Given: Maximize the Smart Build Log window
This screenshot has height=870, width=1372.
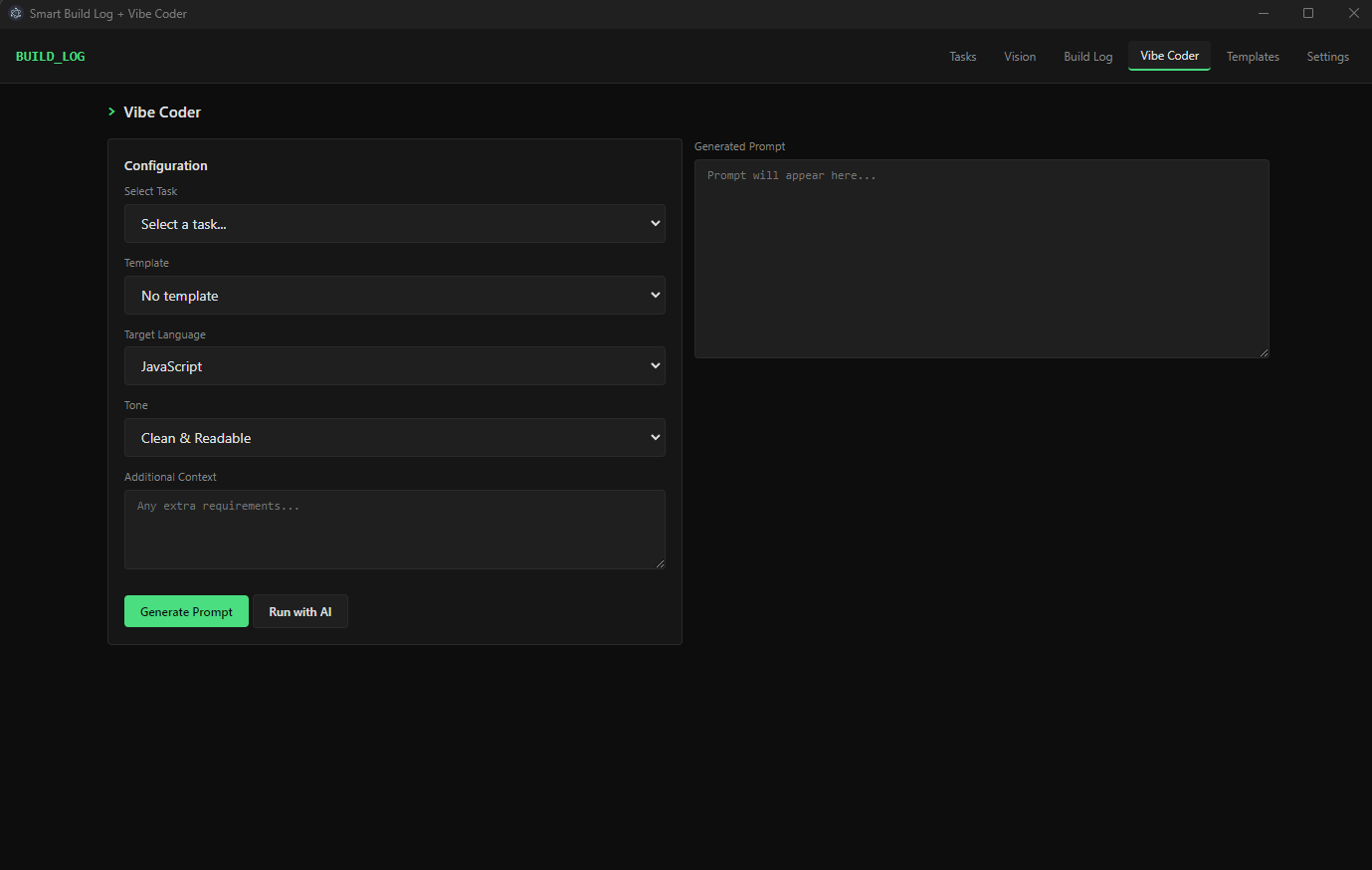Looking at the screenshot, I should [1308, 14].
